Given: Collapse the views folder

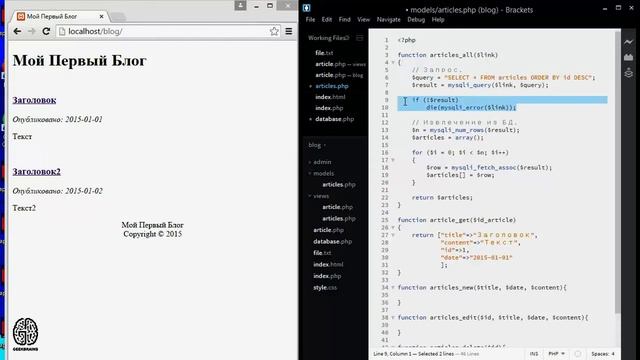Looking at the screenshot, I should coord(319,196).
